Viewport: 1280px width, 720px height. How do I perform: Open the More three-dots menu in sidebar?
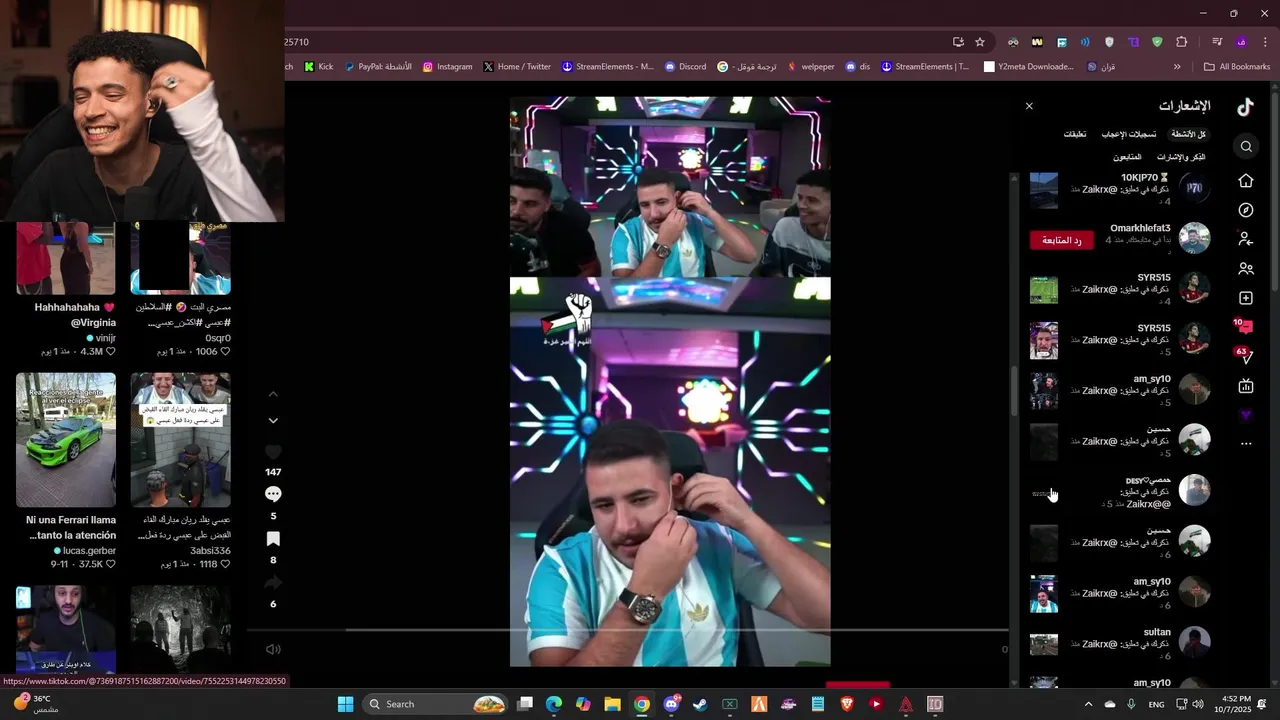click(1246, 443)
